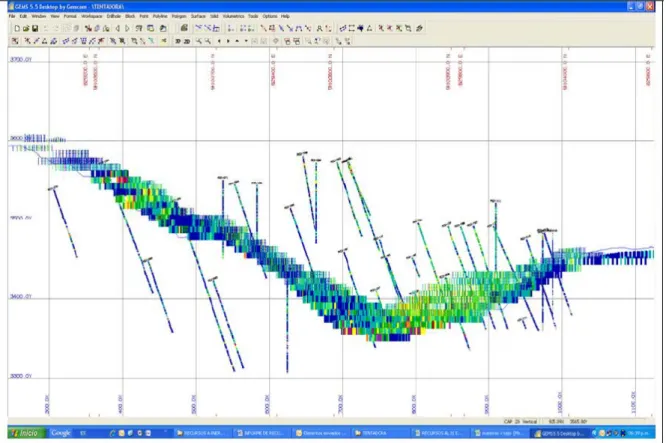The height and width of the screenshot is (443, 666).
Task: Click the 3400 elevation axis label
Action: 21,296
